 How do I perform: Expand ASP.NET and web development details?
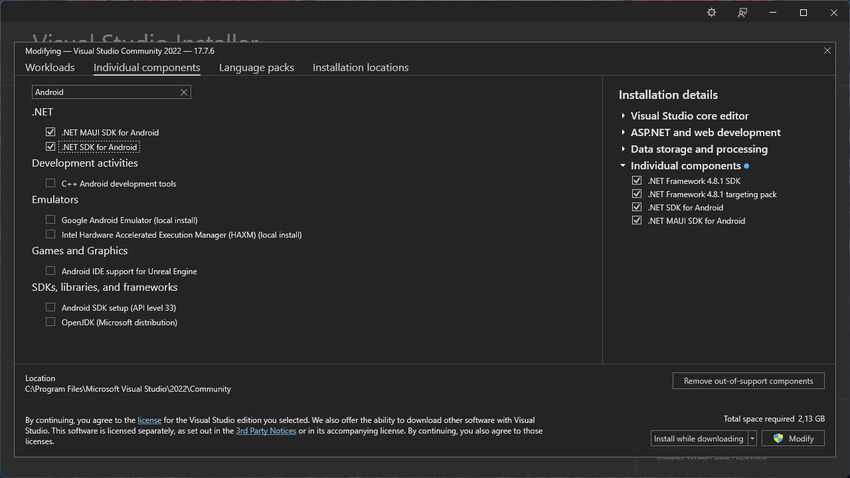[623, 132]
